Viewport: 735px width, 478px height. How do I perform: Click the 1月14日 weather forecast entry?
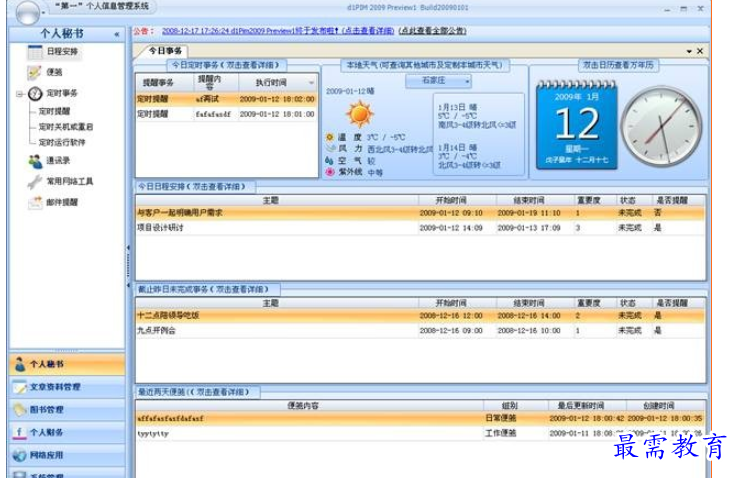pyautogui.click(x=469, y=156)
